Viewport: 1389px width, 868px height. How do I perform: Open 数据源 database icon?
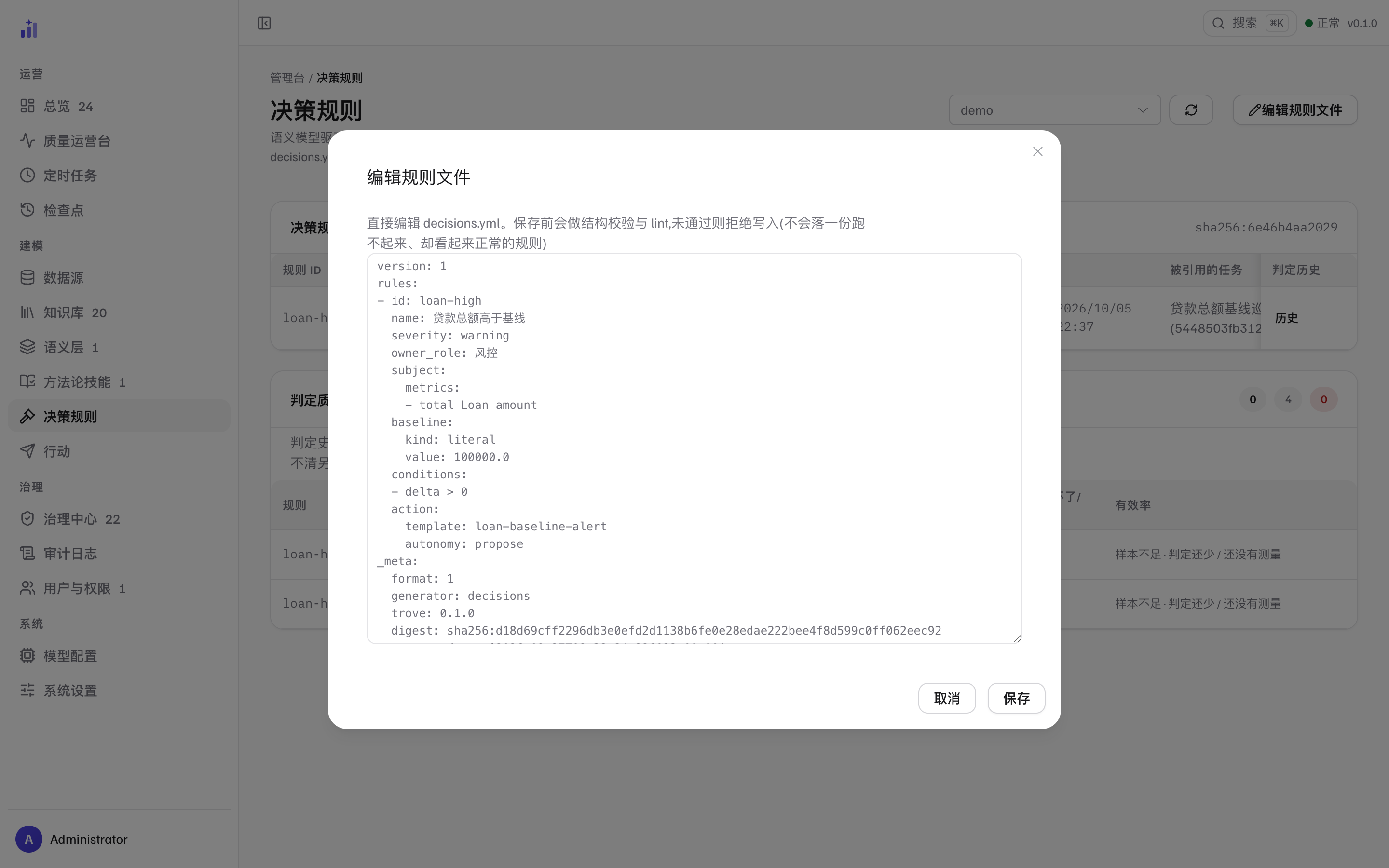point(27,278)
